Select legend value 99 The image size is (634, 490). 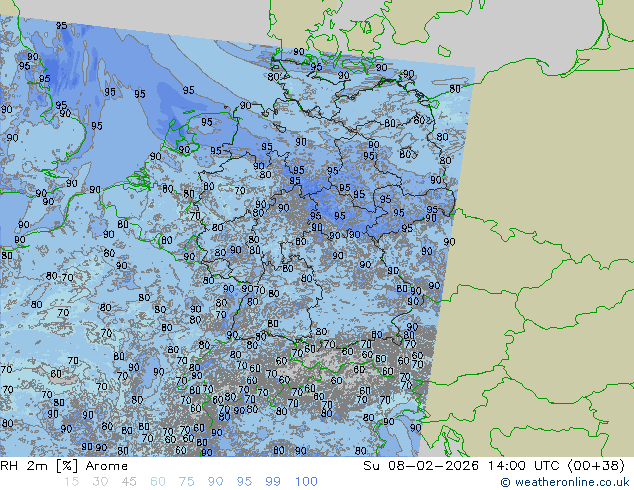click(273, 482)
